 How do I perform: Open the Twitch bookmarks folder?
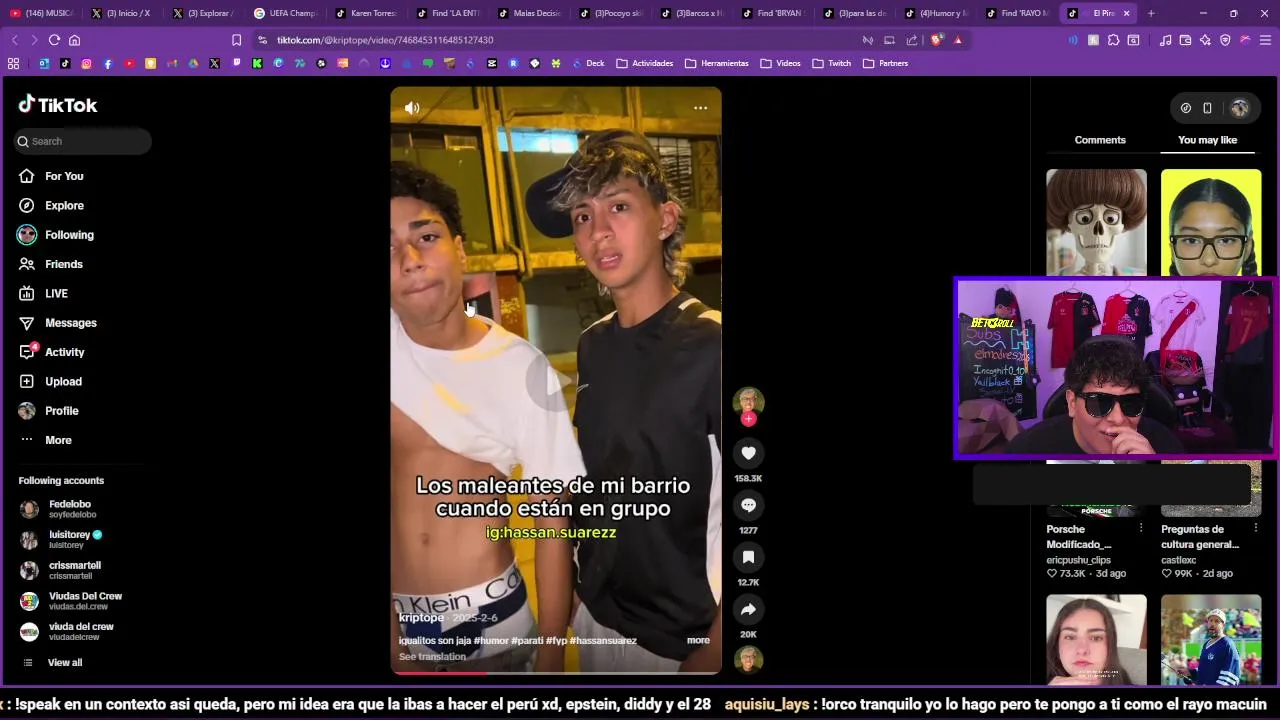pos(832,63)
